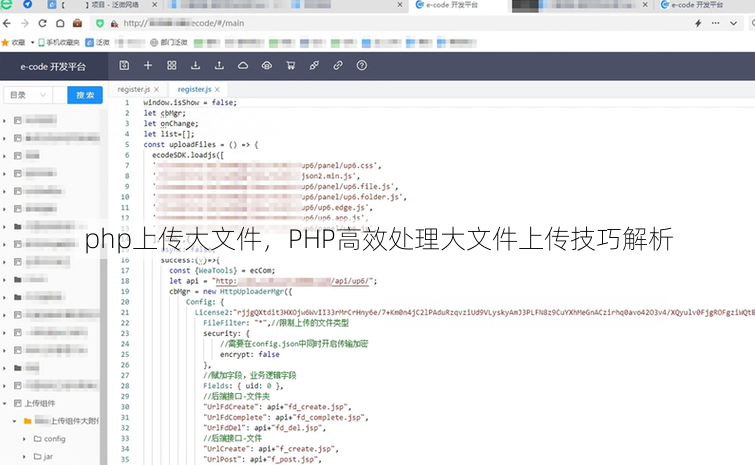
Task: Close the 项目 - 泛微网络 browser tab
Action: (154, 5)
